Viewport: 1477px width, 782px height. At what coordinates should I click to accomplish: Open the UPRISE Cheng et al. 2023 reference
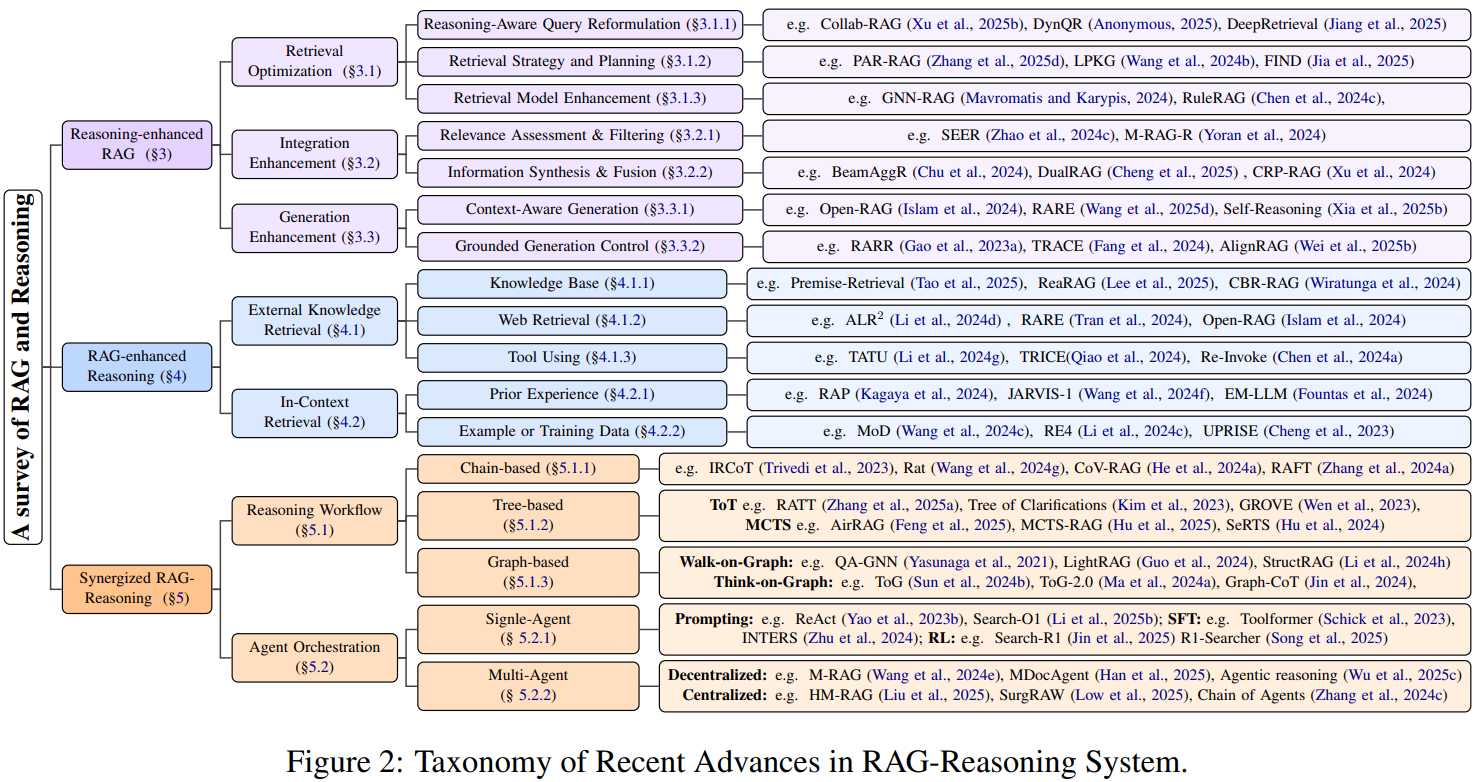click(1328, 432)
